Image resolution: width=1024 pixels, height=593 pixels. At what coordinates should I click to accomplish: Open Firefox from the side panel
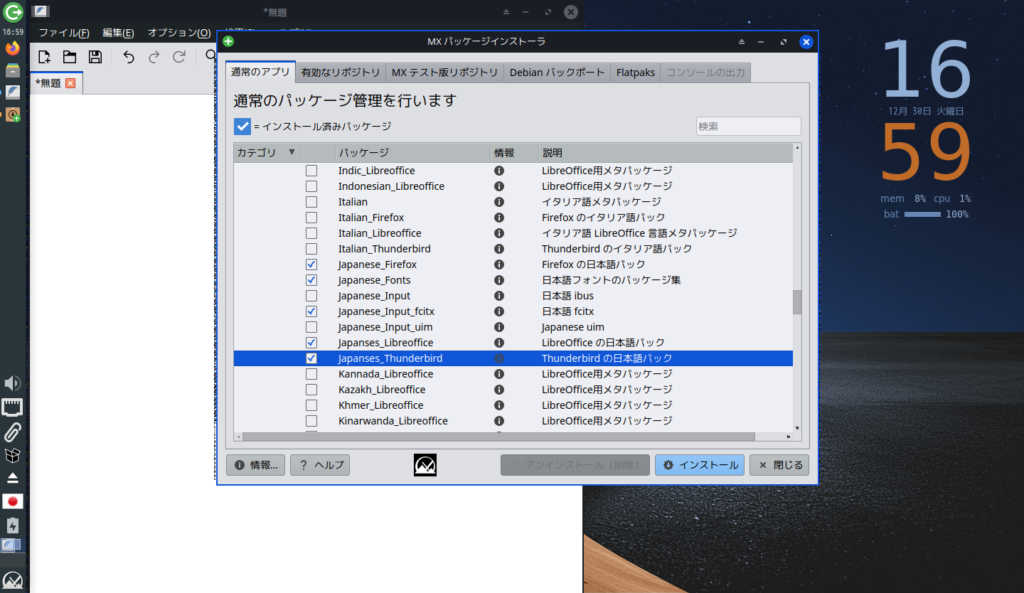click(13, 47)
